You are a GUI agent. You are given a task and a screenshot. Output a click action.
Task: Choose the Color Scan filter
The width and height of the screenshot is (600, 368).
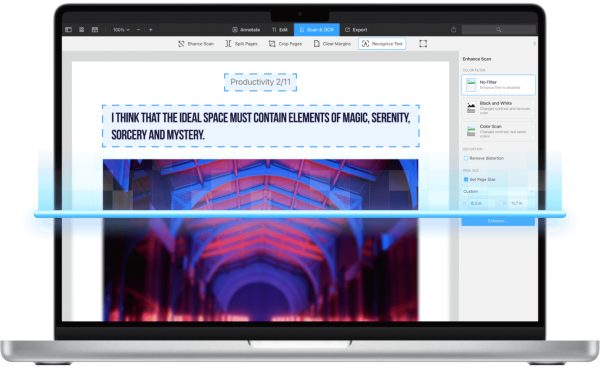[498, 131]
